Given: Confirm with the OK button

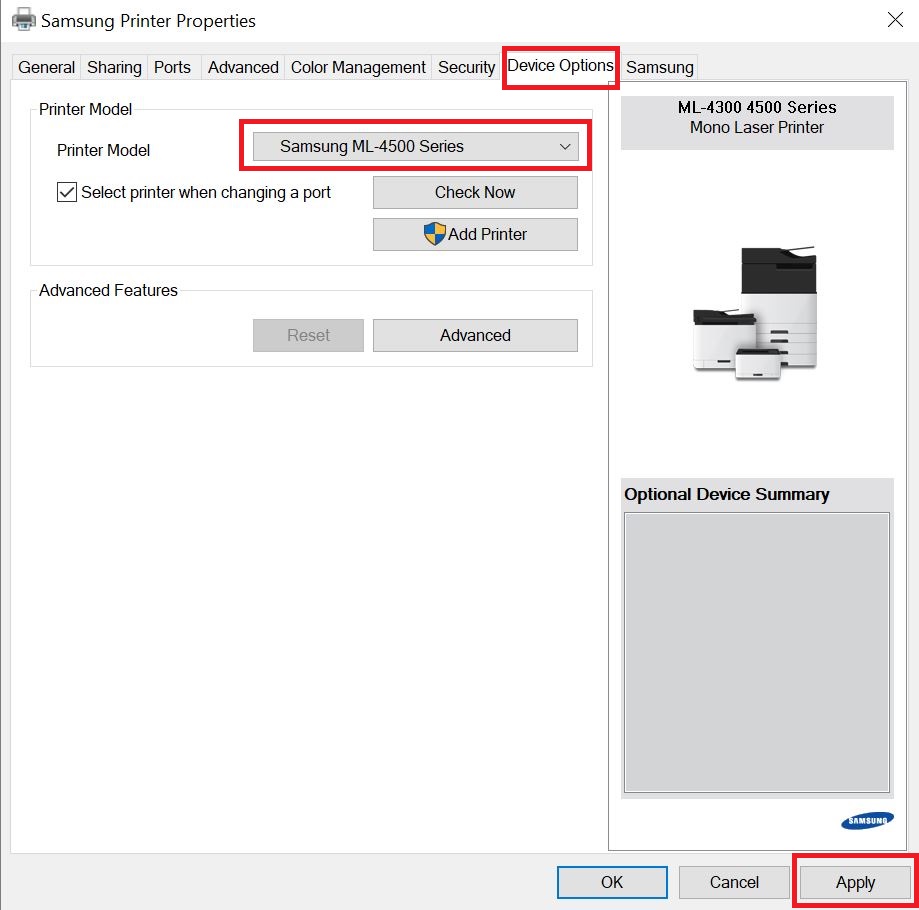Looking at the screenshot, I should tap(612, 882).
